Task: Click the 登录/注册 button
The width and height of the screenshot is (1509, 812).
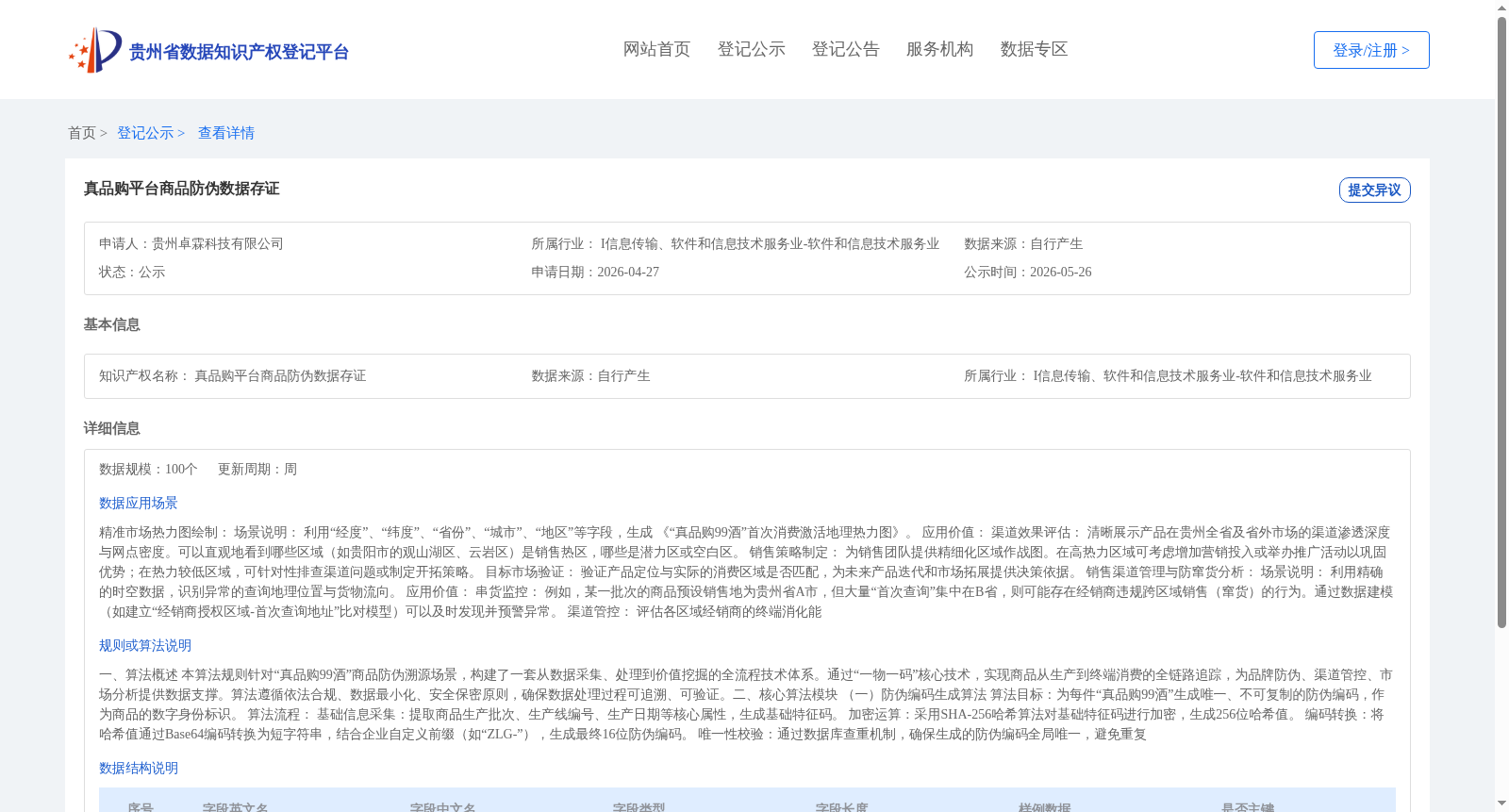Action: 1371,50
